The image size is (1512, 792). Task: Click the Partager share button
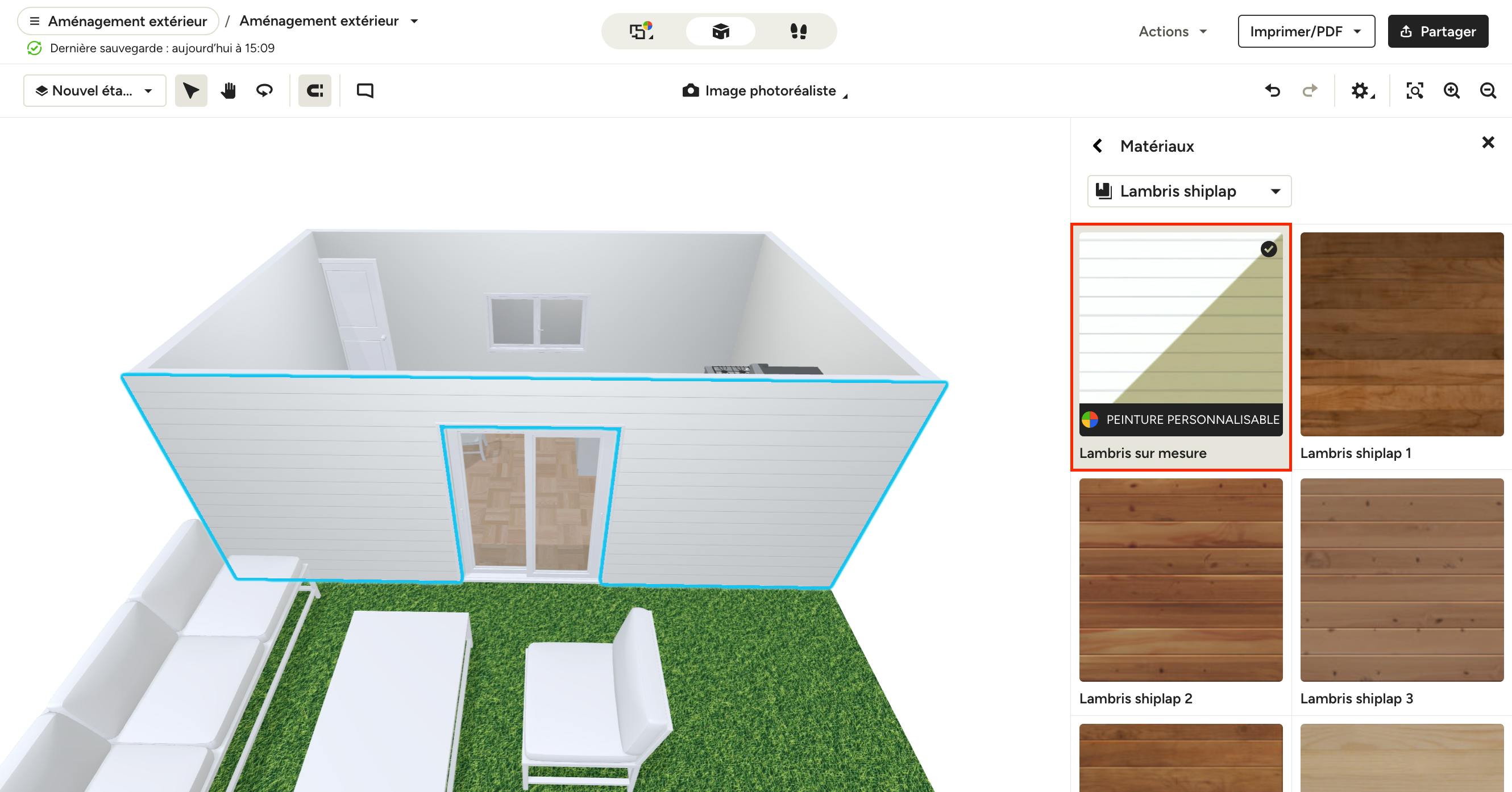point(1438,31)
